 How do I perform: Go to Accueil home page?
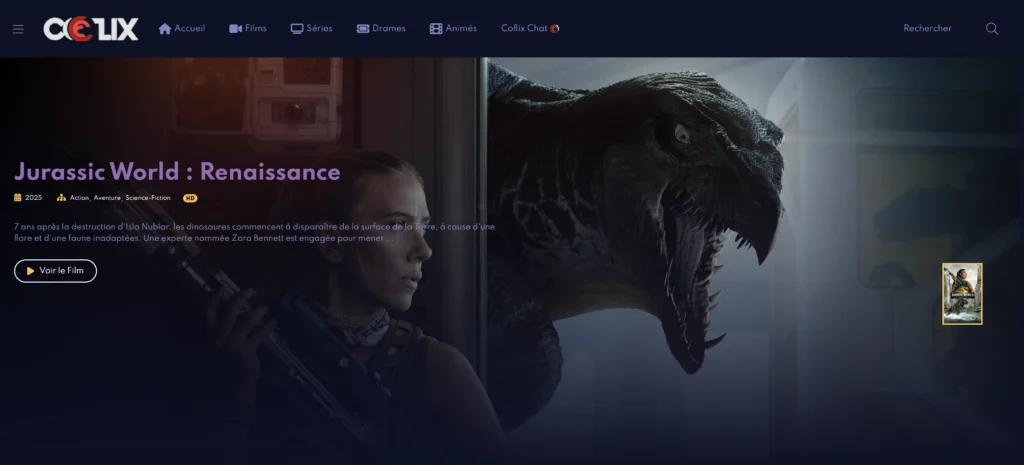tap(182, 29)
